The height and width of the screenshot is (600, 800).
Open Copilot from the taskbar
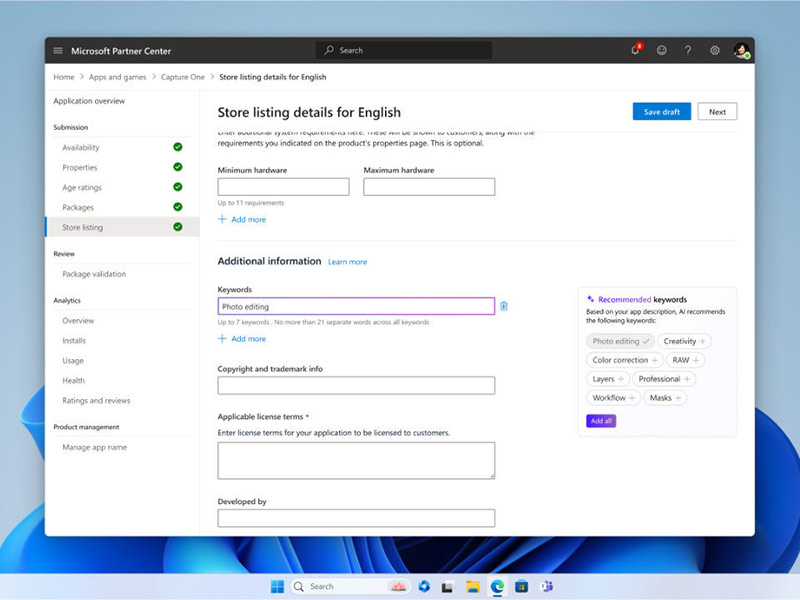[x=424, y=586]
